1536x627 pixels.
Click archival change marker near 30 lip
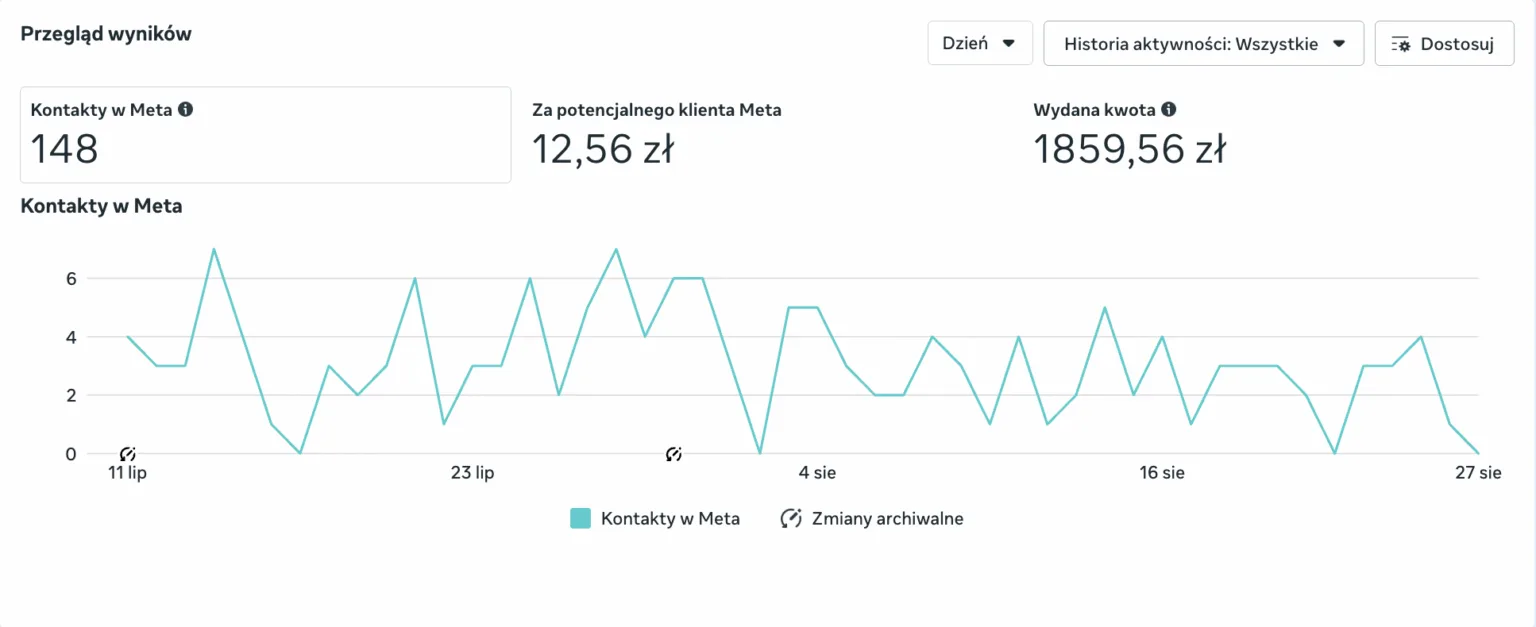point(674,455)
